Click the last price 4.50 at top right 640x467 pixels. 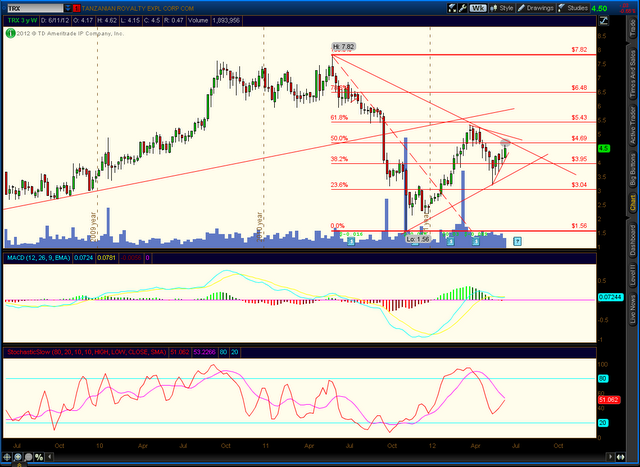pyautogui.click(x=599, y=8)
